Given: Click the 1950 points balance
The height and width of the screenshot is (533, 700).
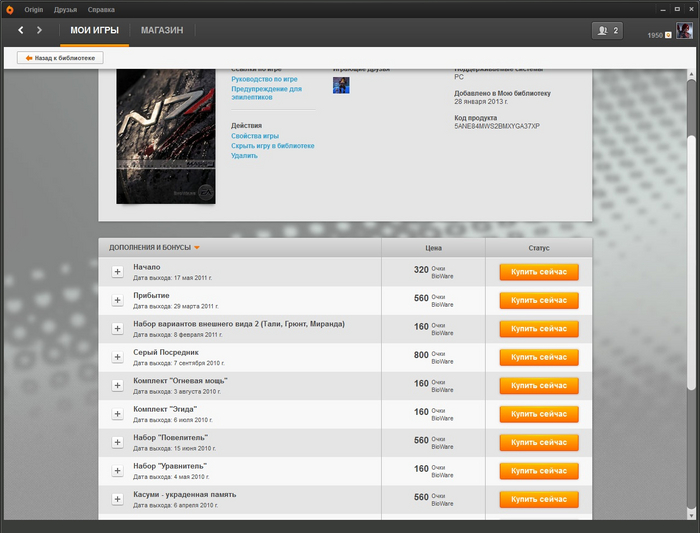Looking at the screenshot, I should pos(655,35).
